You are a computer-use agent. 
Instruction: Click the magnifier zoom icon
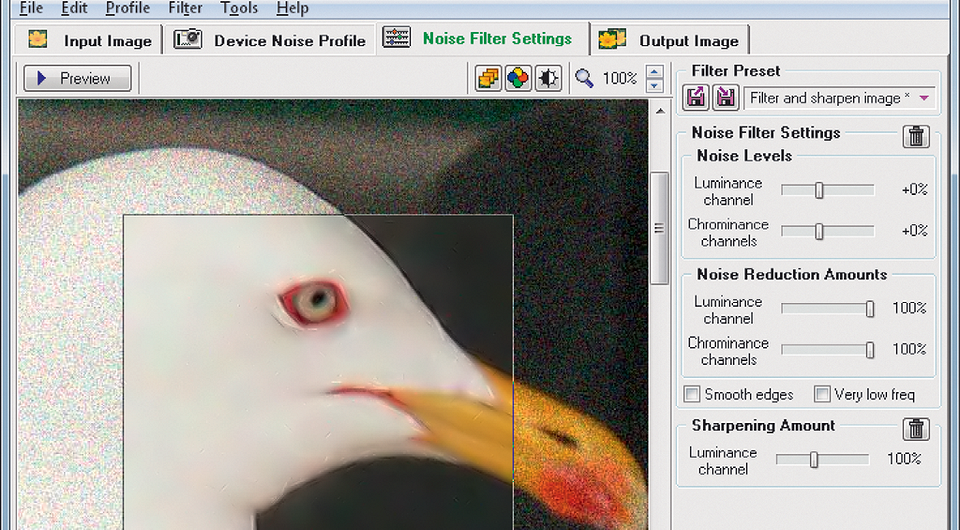(x=584, y=78)
